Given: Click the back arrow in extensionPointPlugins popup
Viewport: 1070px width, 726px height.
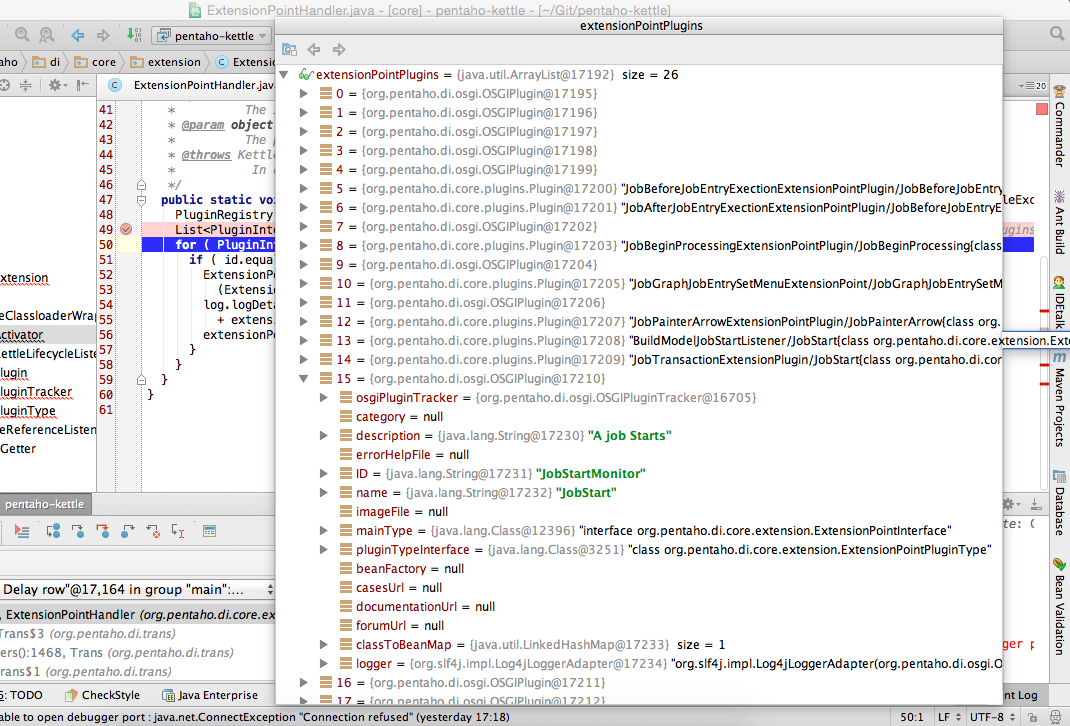Looking at the screenshot, I should (314, 49).
